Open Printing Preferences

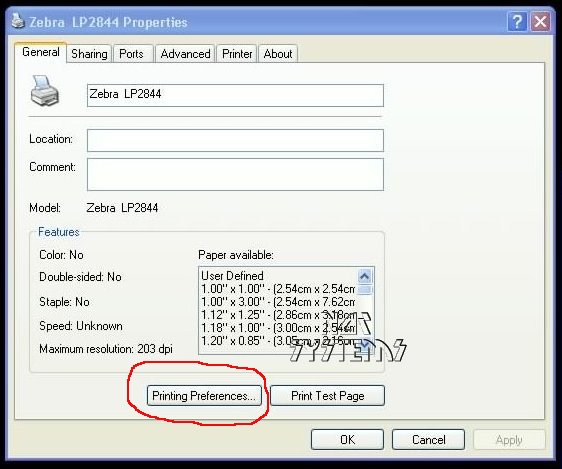pyautogui.click(x=204, y=396)
